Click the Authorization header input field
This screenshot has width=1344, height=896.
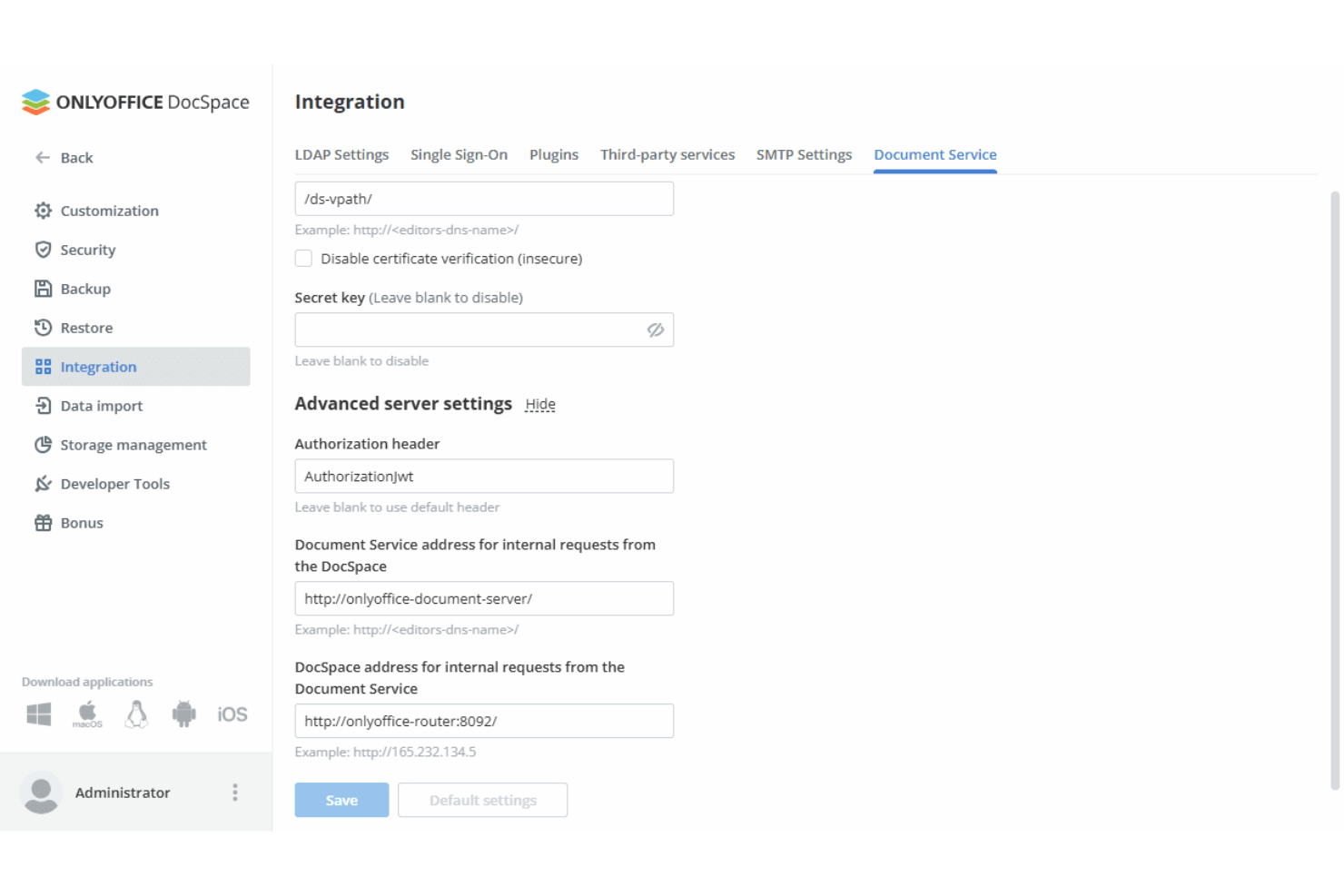click(x=483, y=476)
